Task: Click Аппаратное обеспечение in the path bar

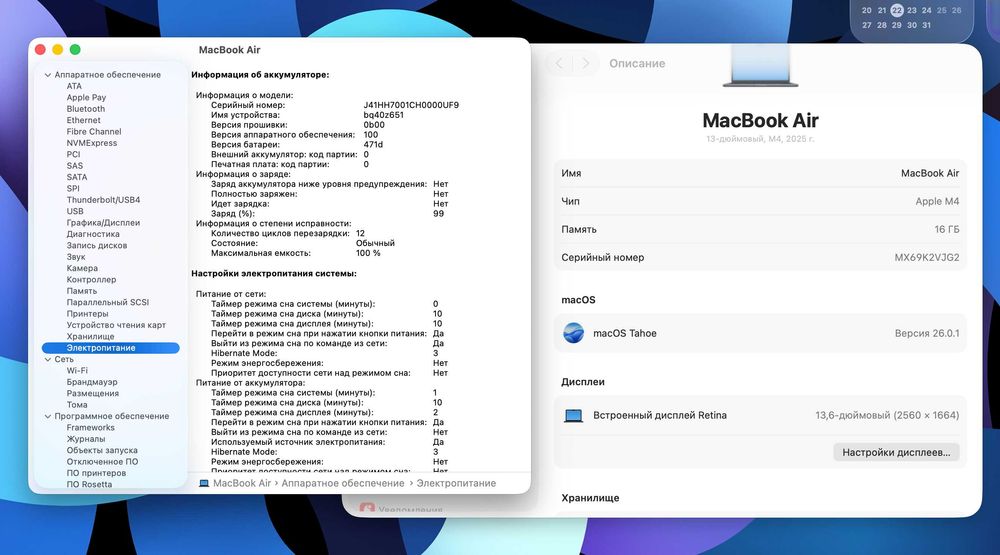Action: tap(342, 484)
